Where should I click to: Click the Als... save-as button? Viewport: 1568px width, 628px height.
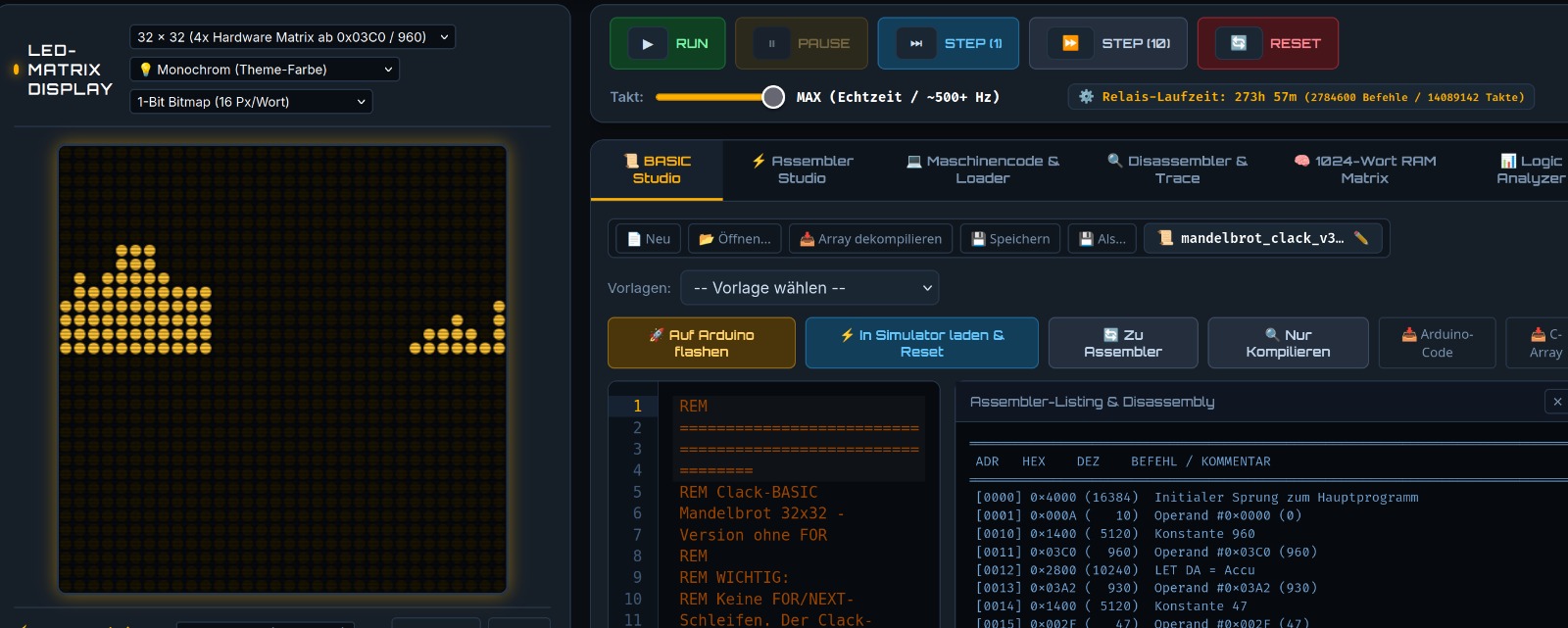click(x=1102, y=239)
